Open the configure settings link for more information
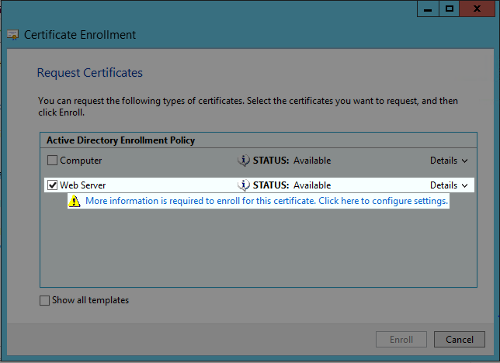Image resolution: width=500 pixels, height=363 pixels. pos(266,201)
